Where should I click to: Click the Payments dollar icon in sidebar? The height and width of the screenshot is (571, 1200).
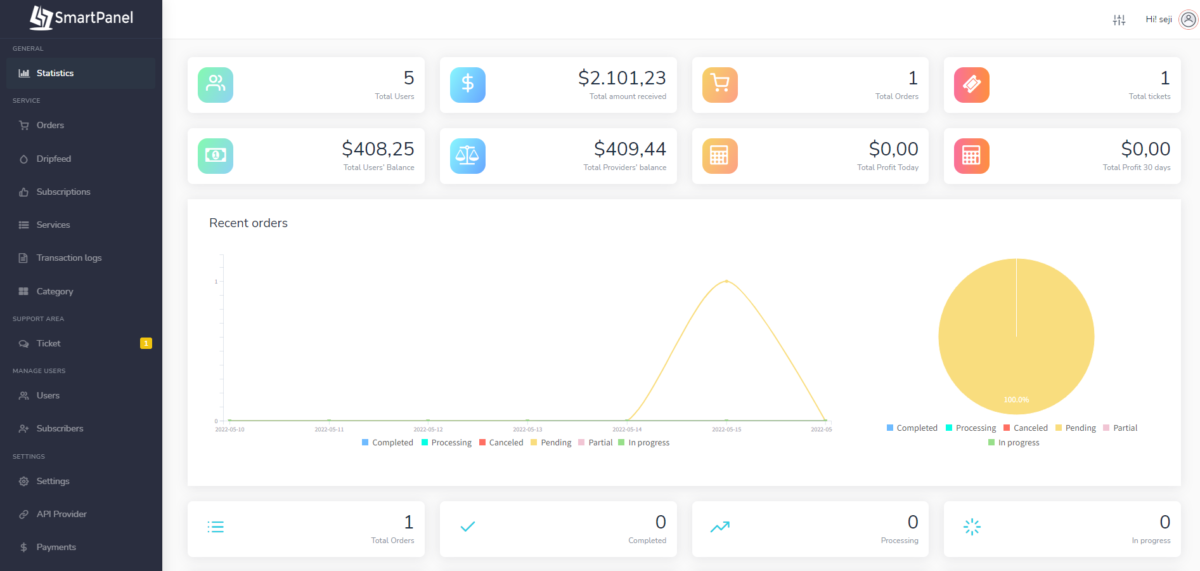pyautogui.click(x=24, y=547)
